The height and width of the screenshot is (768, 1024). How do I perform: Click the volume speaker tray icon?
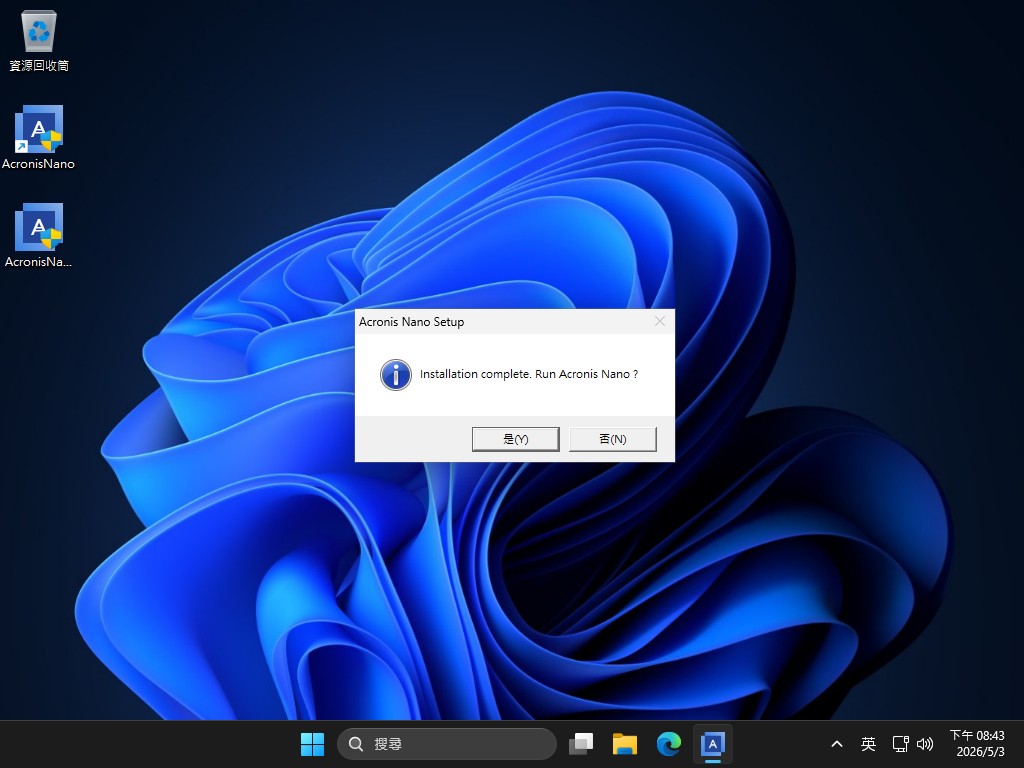[925, 744]
